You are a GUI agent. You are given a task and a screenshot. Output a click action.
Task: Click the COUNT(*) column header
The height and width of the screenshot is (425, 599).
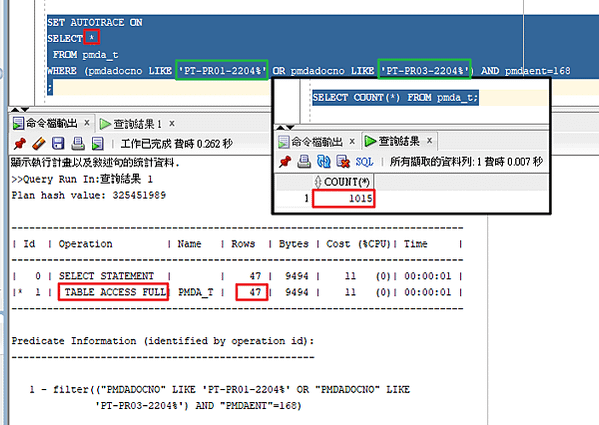(x=343, y=182)
